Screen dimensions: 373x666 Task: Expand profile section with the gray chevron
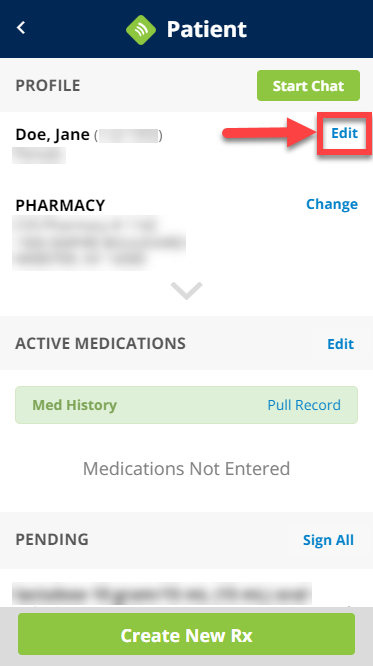point(186,291)
